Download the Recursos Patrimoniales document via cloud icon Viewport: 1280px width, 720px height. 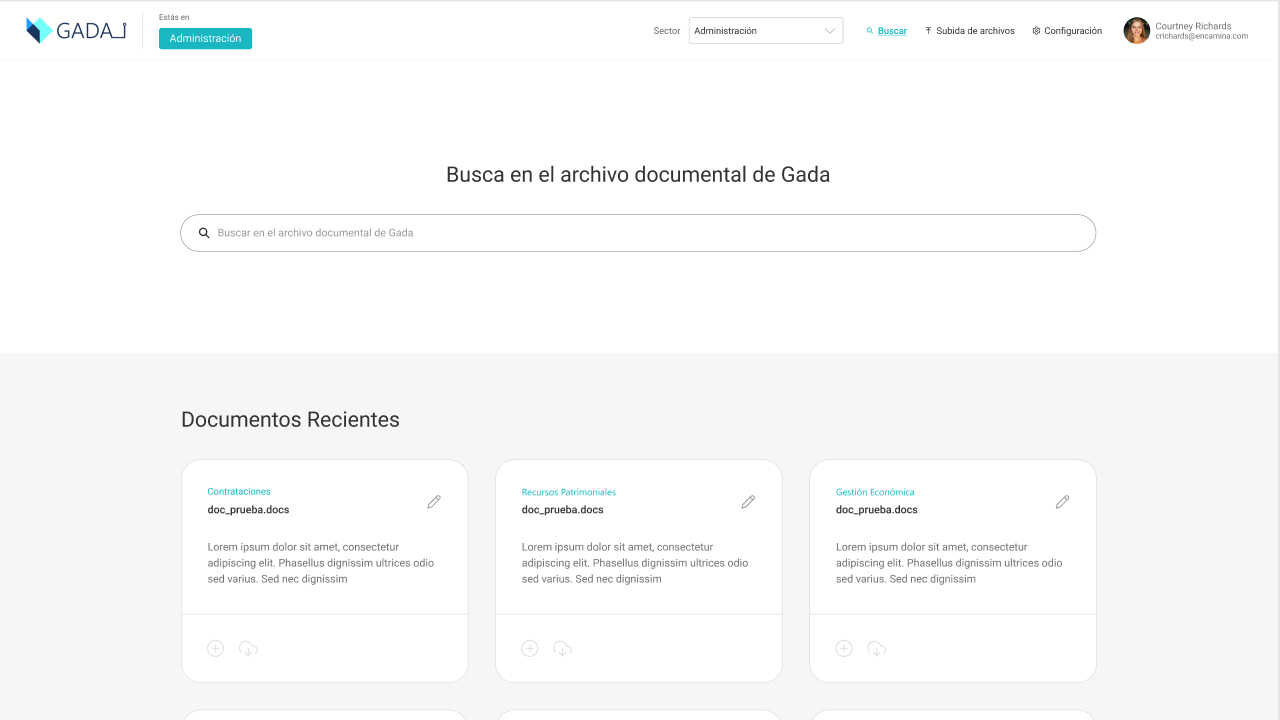pos(562,648)
